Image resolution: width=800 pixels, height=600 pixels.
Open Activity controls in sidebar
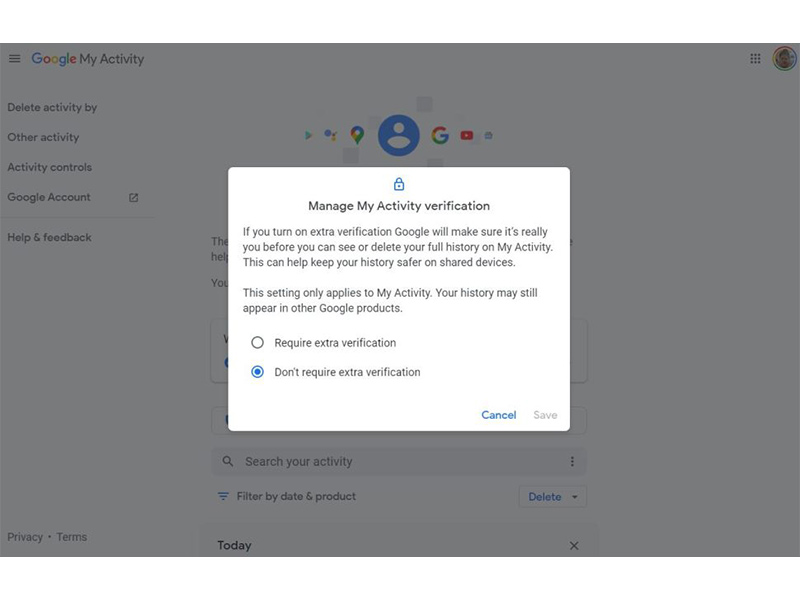click(x=49, y=167)
